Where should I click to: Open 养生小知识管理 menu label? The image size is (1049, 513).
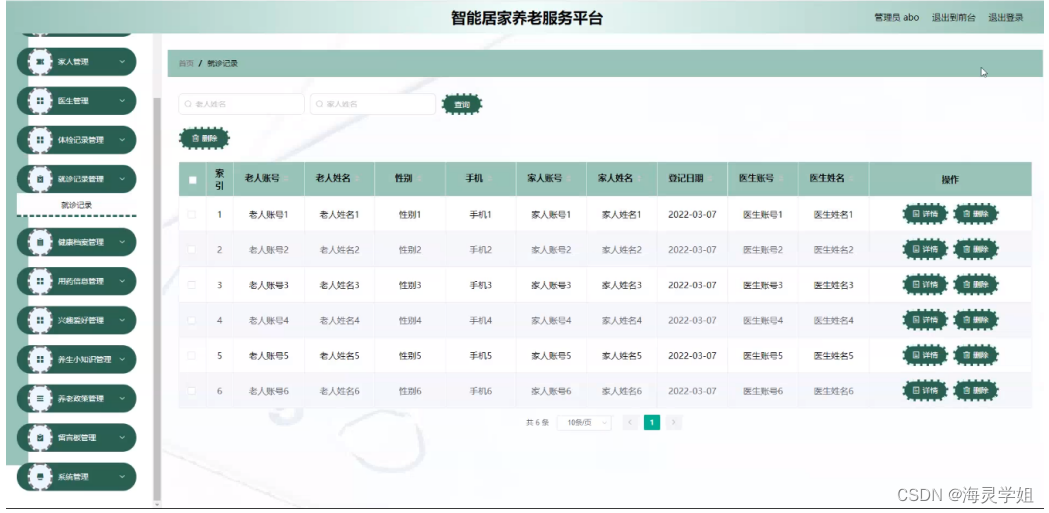click(84, 359)
